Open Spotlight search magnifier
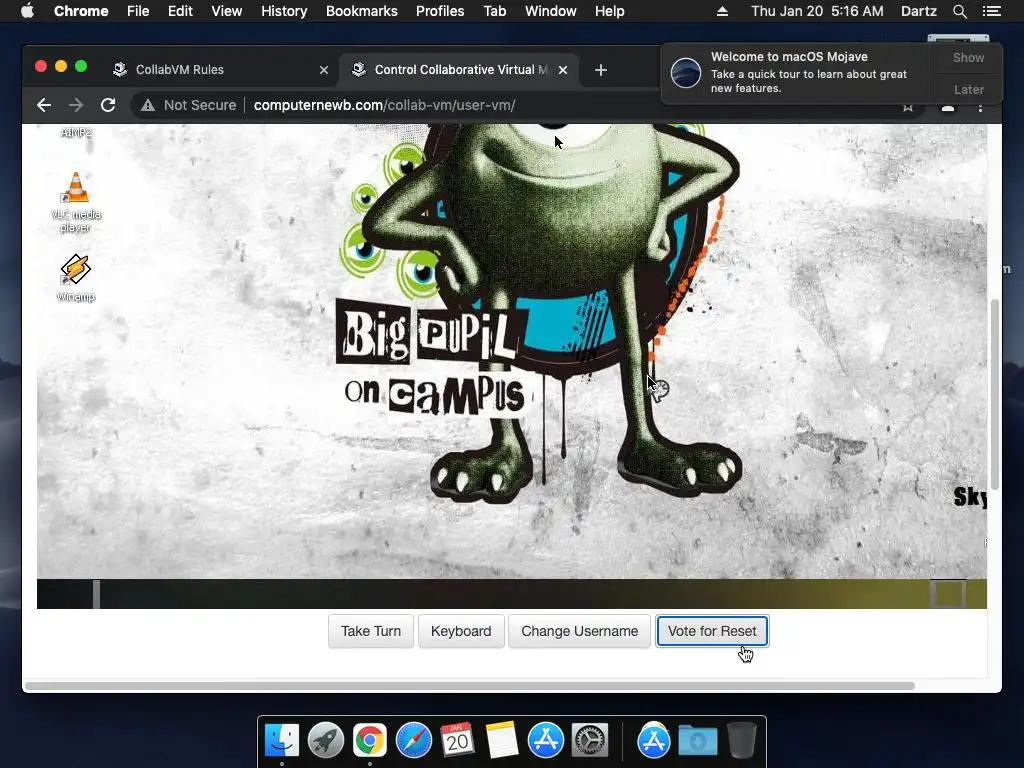 (959, 11)
